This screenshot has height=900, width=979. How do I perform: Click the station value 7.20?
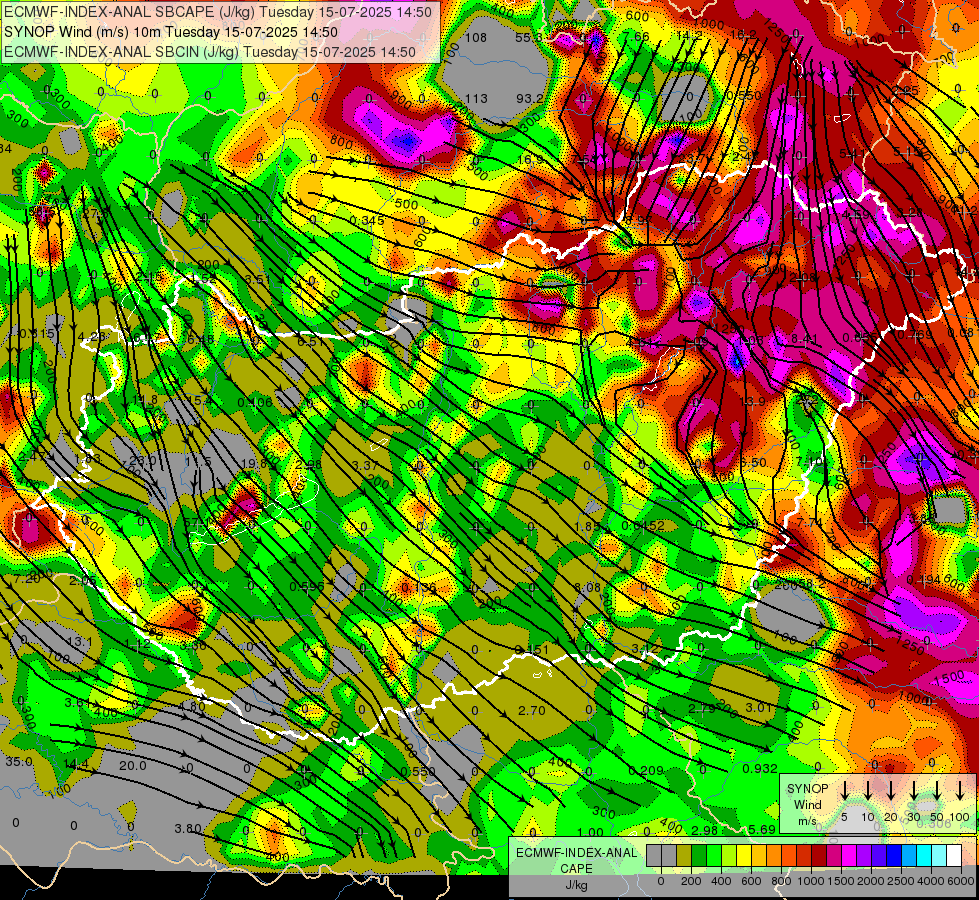tap(26, 579)
